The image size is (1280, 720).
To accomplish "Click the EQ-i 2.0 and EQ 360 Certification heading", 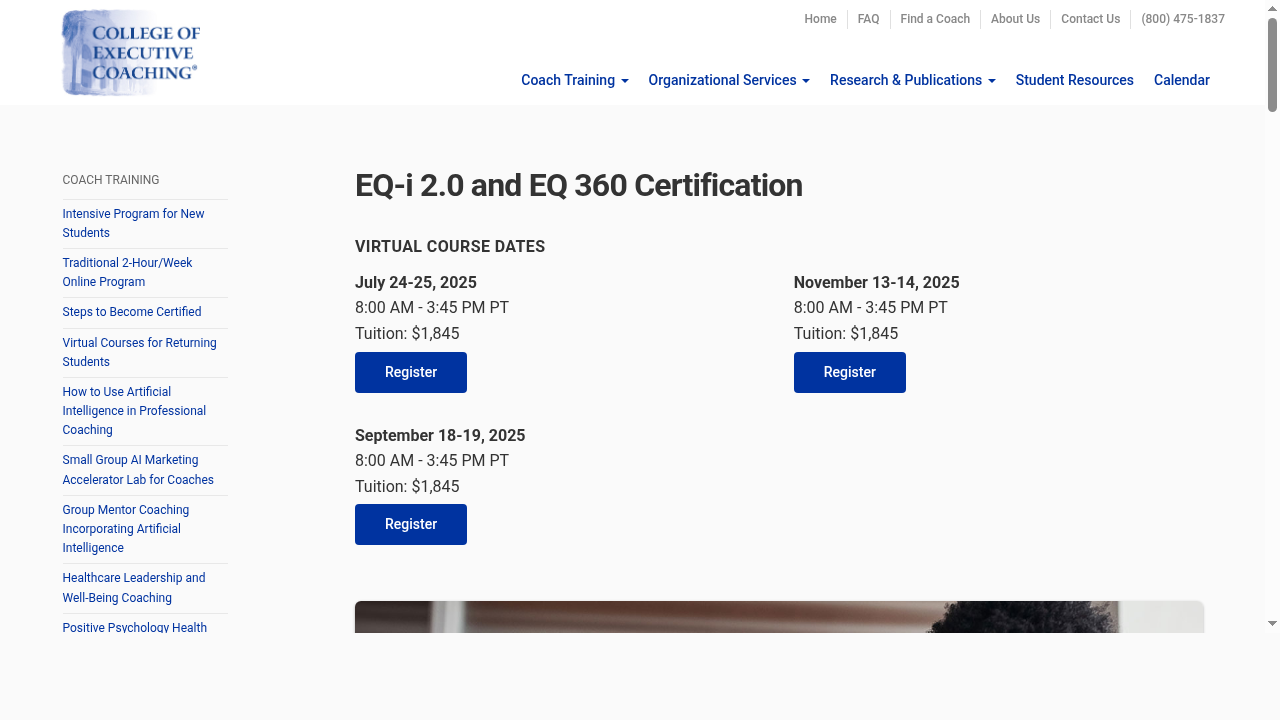I will 579,185.
